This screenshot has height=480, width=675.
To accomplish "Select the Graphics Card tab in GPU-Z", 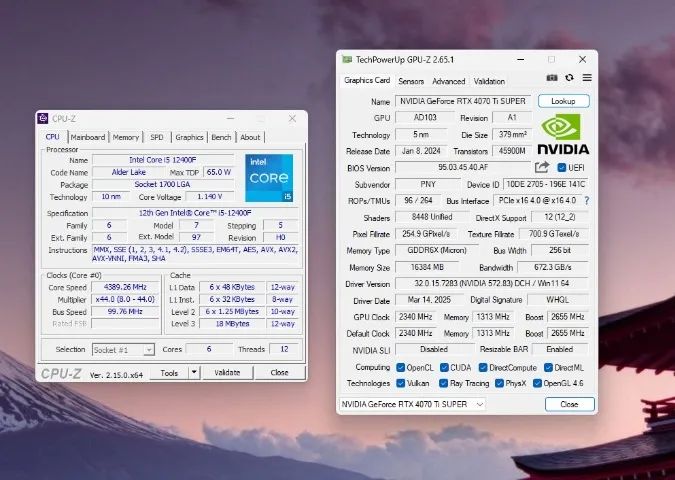I will click(x=367, y=81).
